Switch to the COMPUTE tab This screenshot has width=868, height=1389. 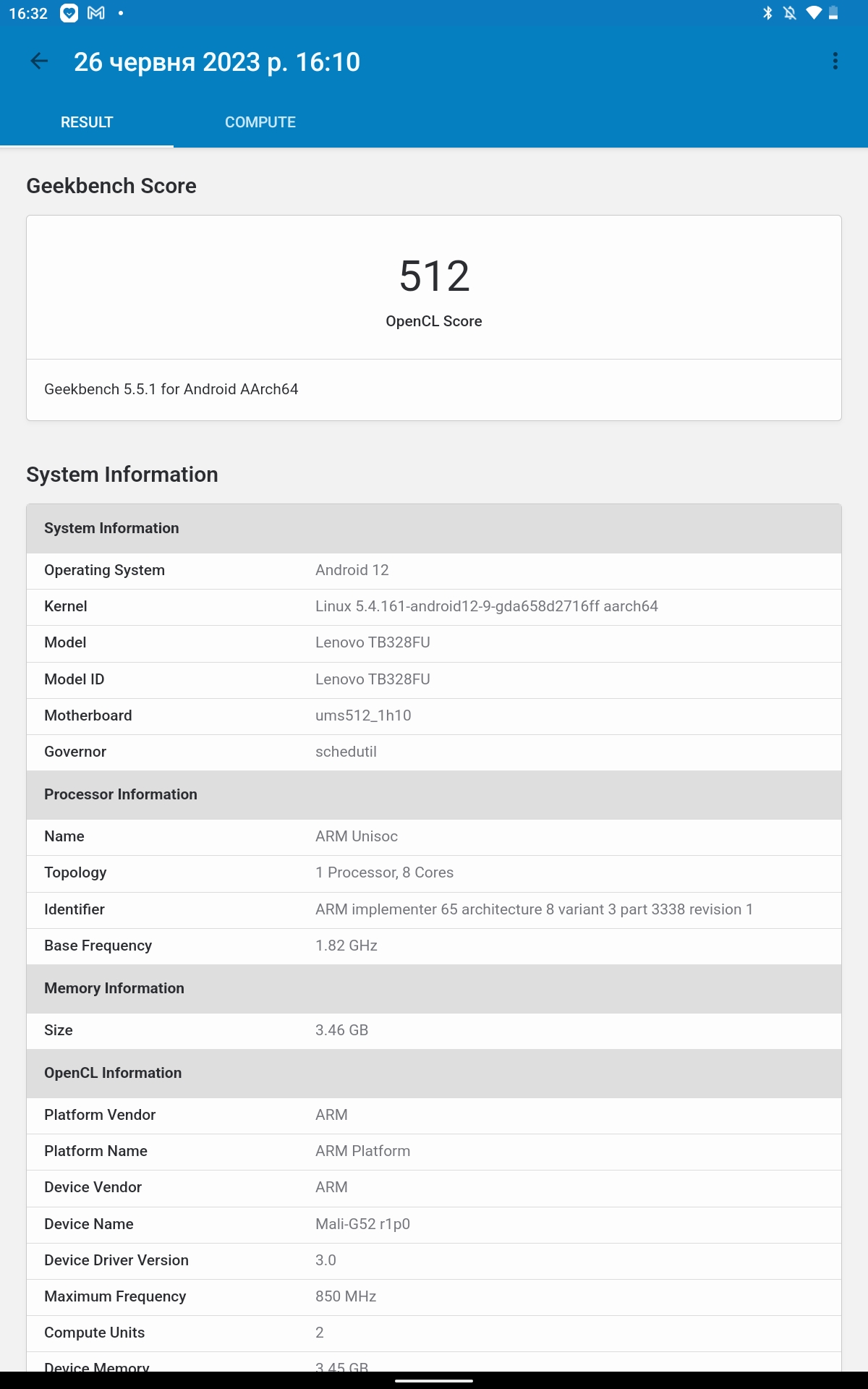(x=260, y=122)
